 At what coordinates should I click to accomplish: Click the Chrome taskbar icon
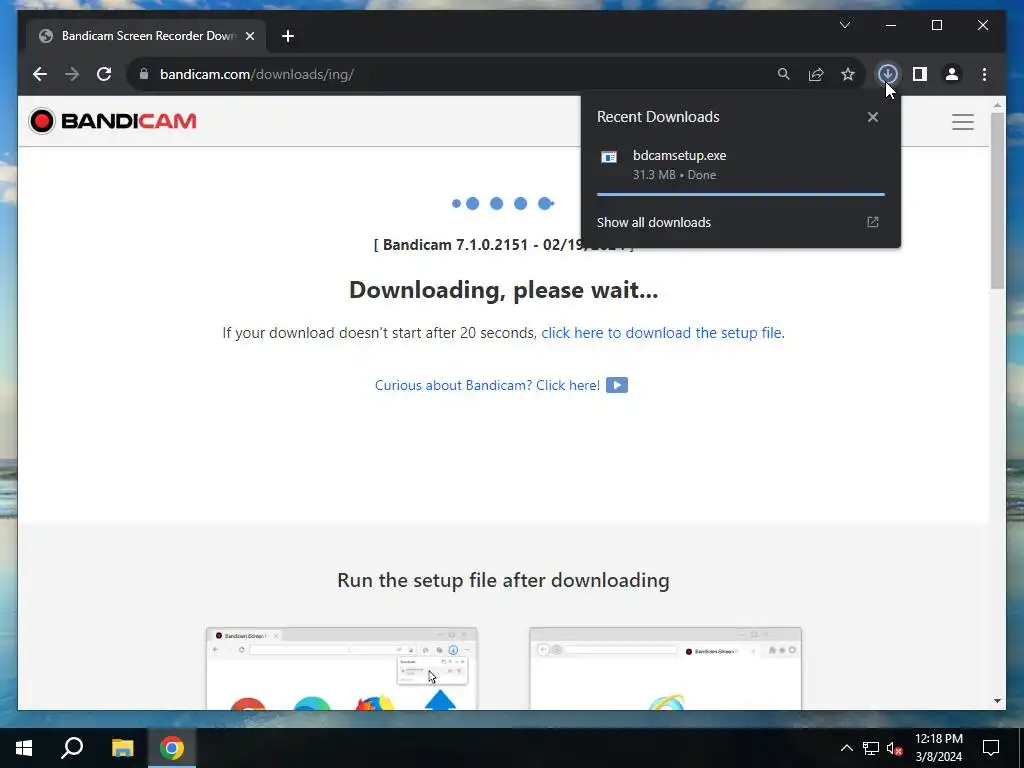(172, 748)
